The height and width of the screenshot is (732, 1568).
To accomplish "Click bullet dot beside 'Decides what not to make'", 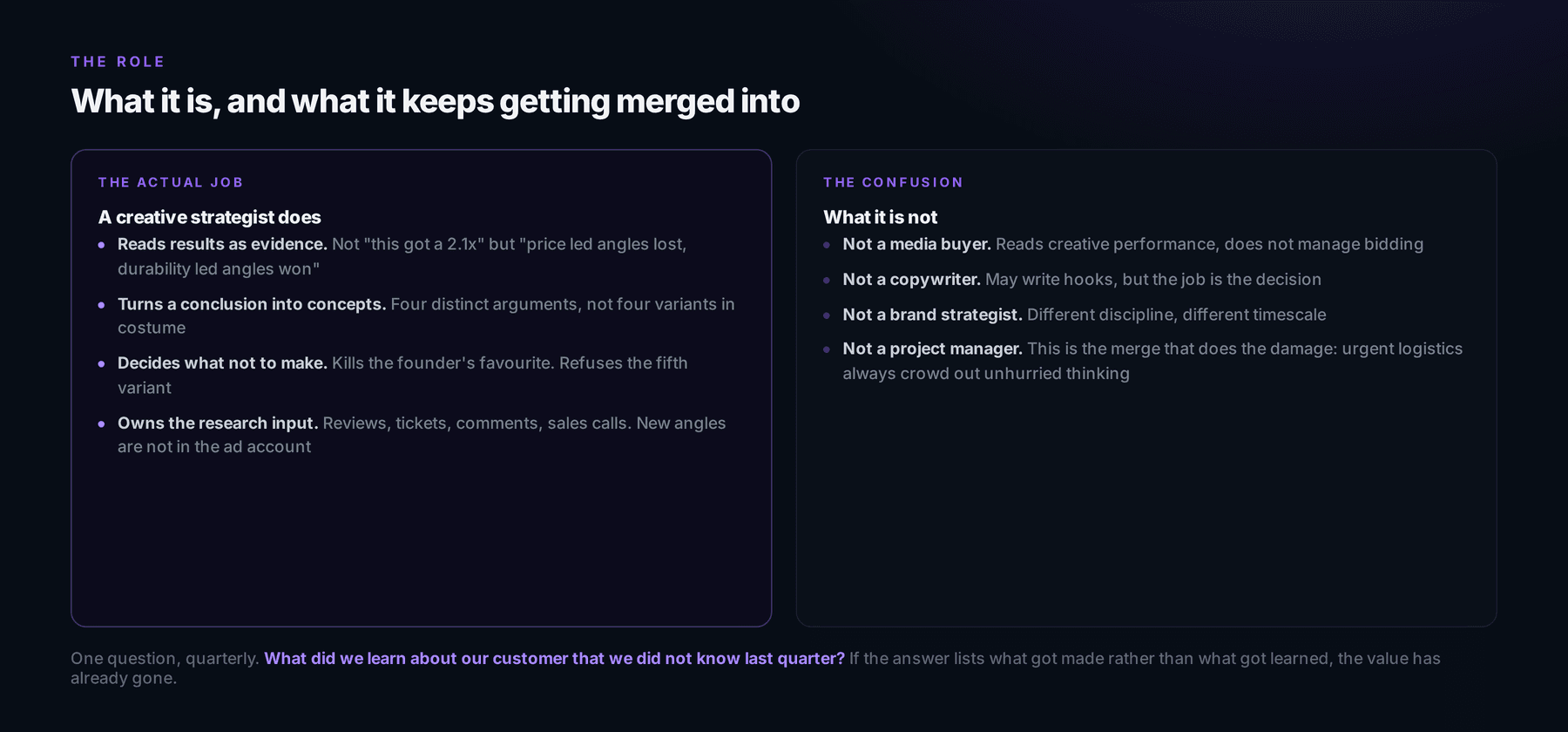I will tap(102, 364).
